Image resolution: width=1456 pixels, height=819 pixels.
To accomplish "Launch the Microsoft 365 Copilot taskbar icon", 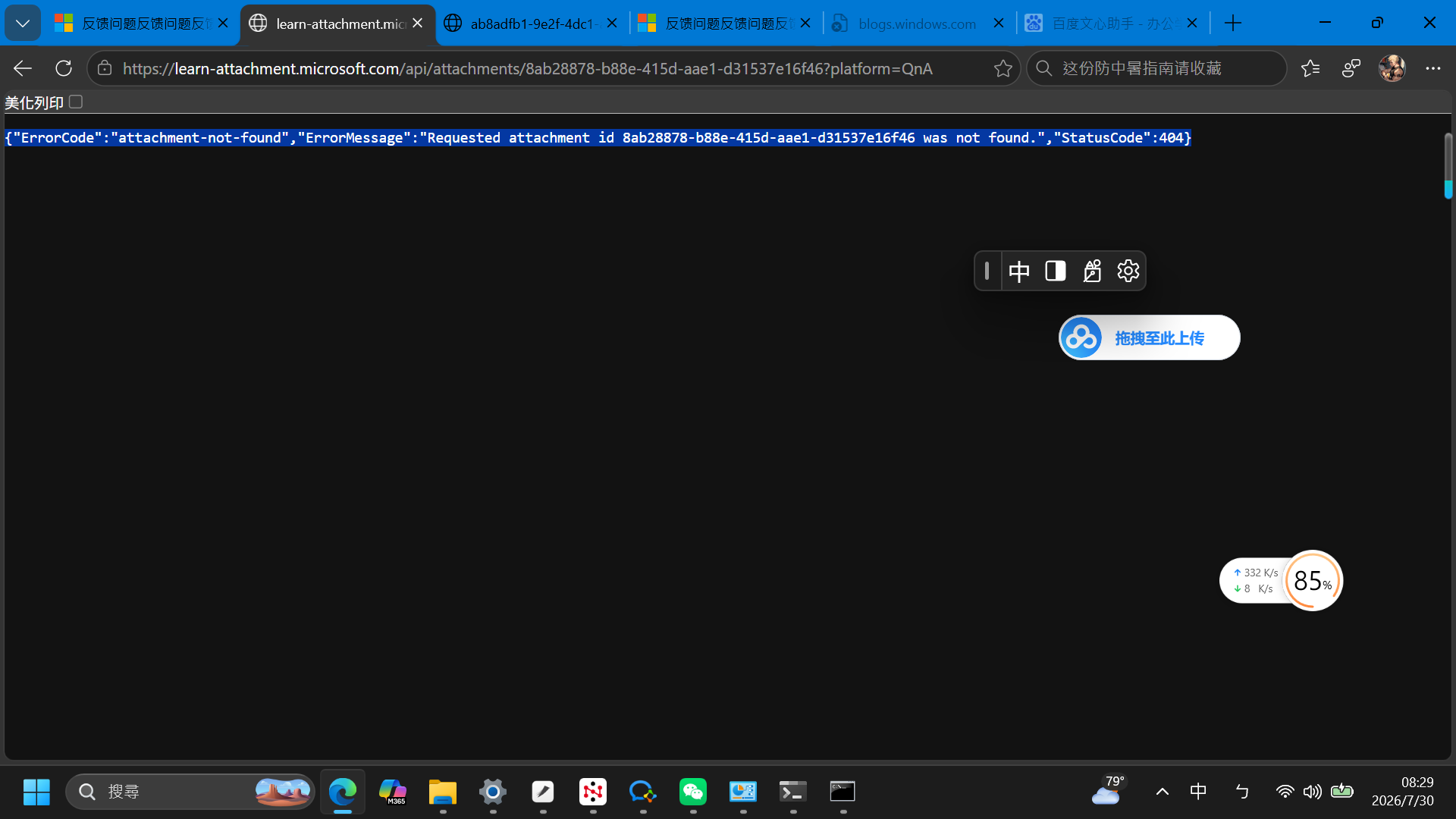I will coord(393,792).
